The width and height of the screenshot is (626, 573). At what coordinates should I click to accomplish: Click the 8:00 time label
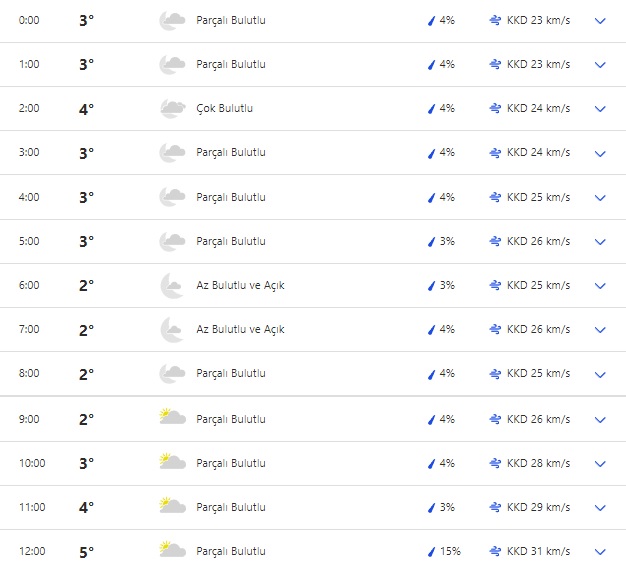pos(30,374)
